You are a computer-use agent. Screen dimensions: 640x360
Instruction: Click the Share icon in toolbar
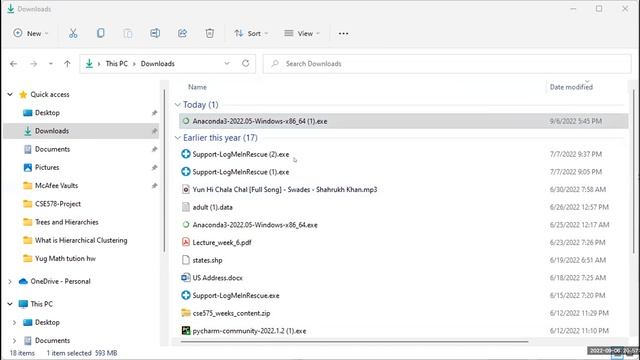pyautogui.click(x=182, y=33)
